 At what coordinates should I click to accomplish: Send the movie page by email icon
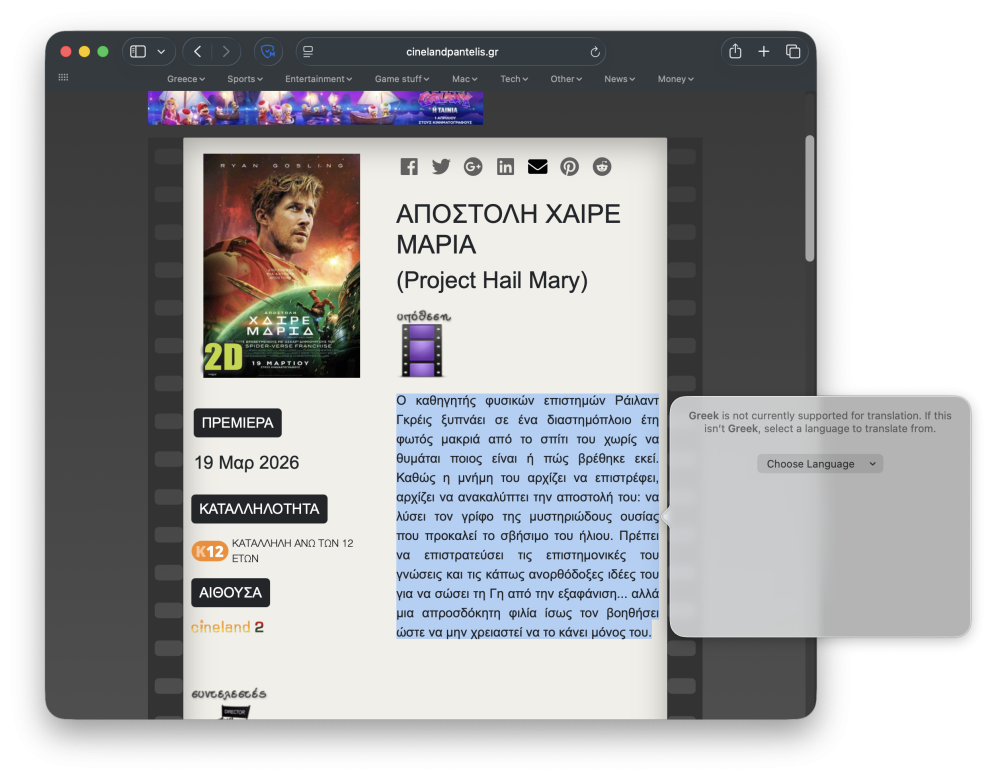click(x=537, y=167)
